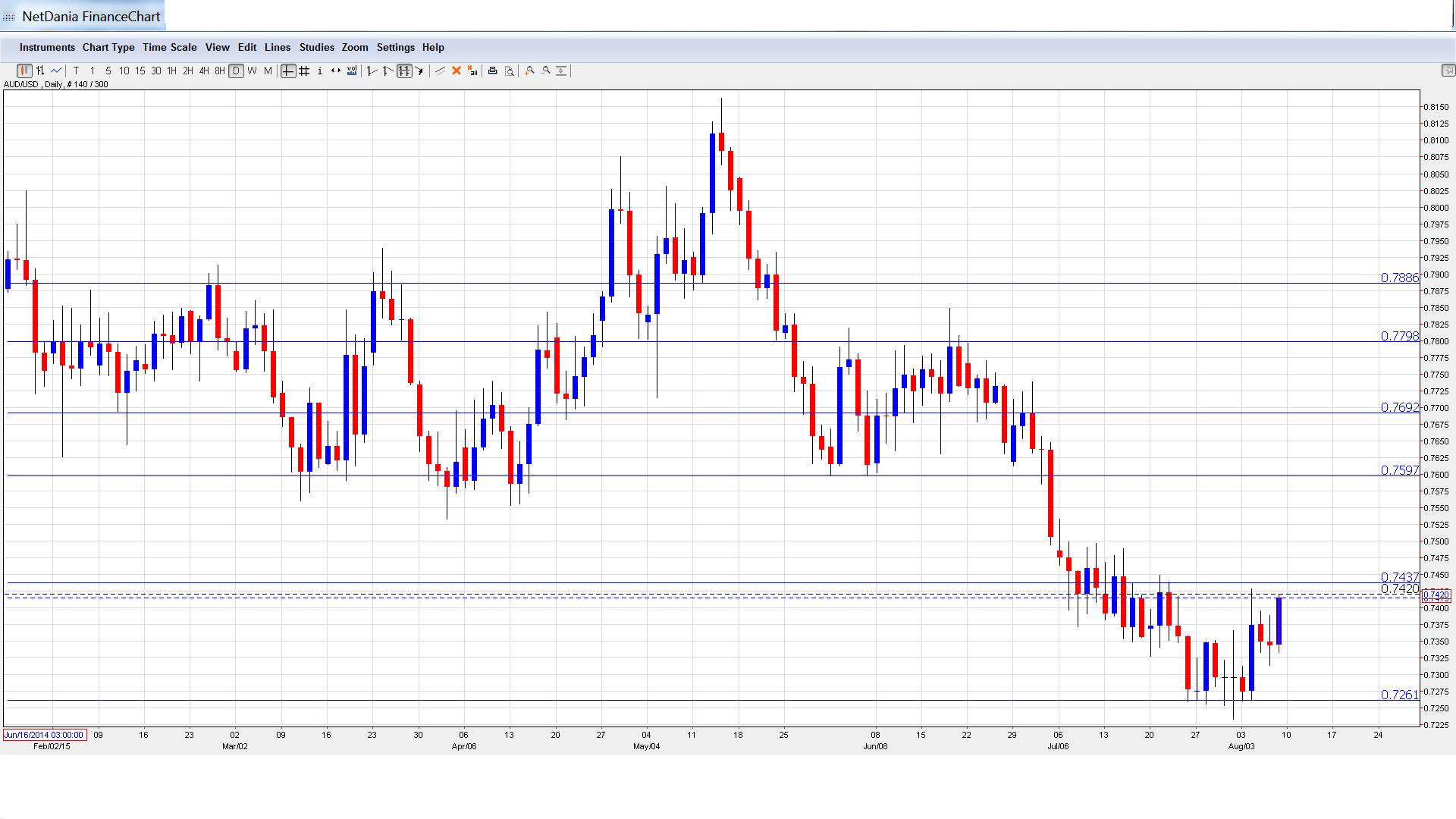Switch to line chart icon

pos(56,71)
